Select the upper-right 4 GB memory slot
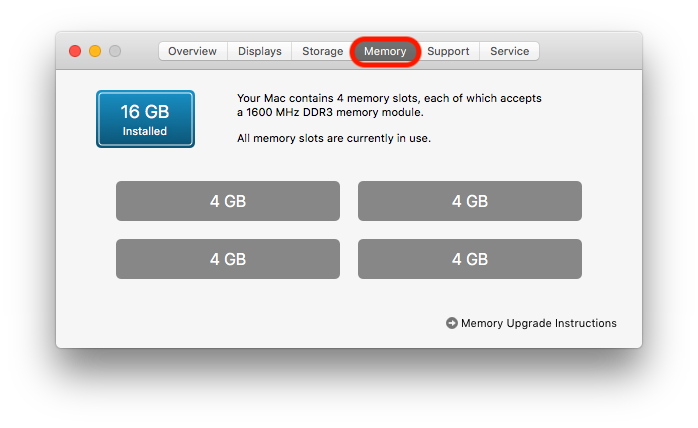This screenshot has height=428, width=698. point(470,201)
